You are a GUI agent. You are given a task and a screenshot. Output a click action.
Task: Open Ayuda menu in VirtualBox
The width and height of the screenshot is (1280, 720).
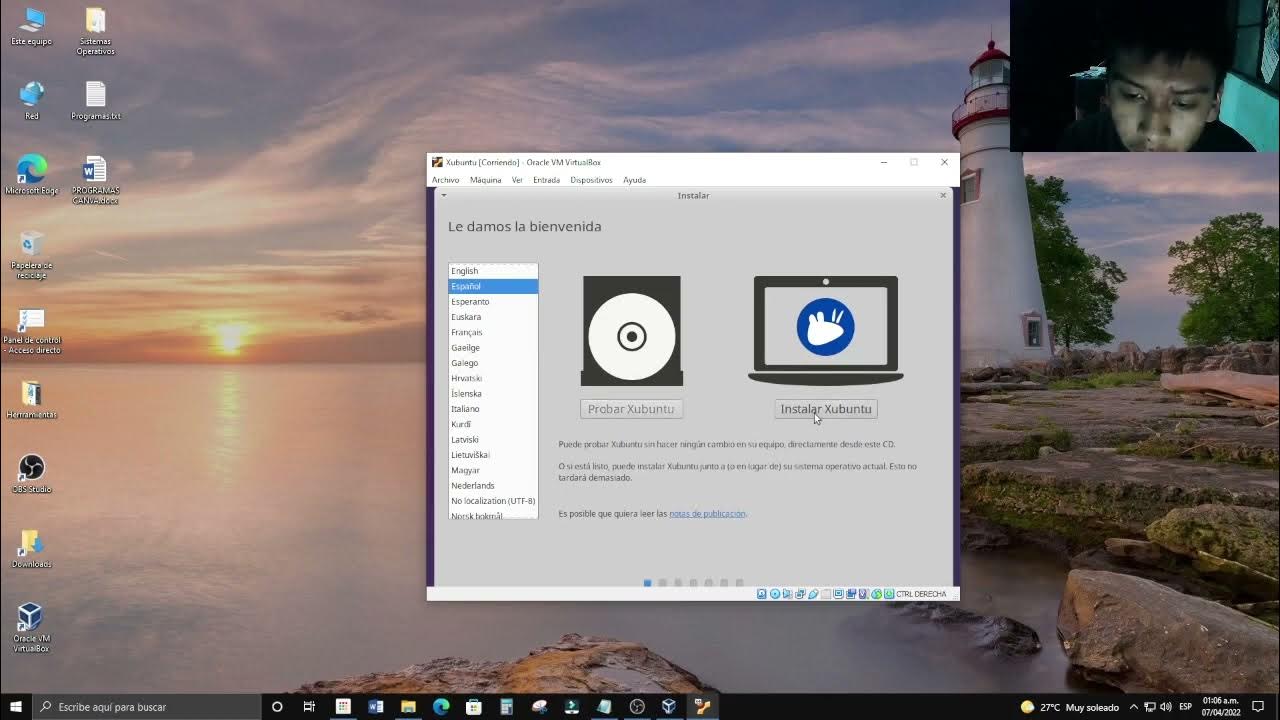pyautogui.click(x=634, y=180)
